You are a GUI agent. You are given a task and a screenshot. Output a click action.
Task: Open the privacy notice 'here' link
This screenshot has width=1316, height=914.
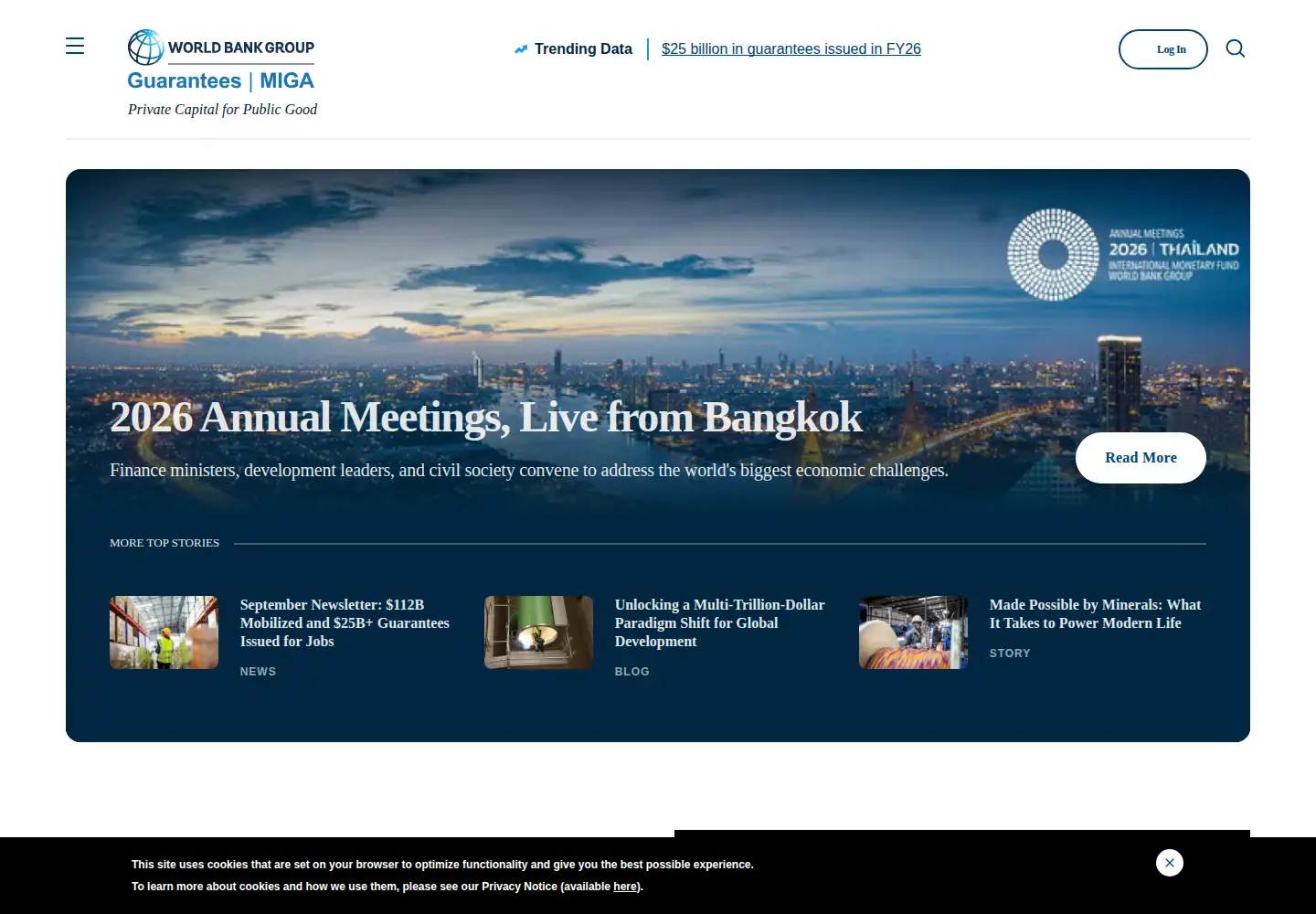(625, 887)
